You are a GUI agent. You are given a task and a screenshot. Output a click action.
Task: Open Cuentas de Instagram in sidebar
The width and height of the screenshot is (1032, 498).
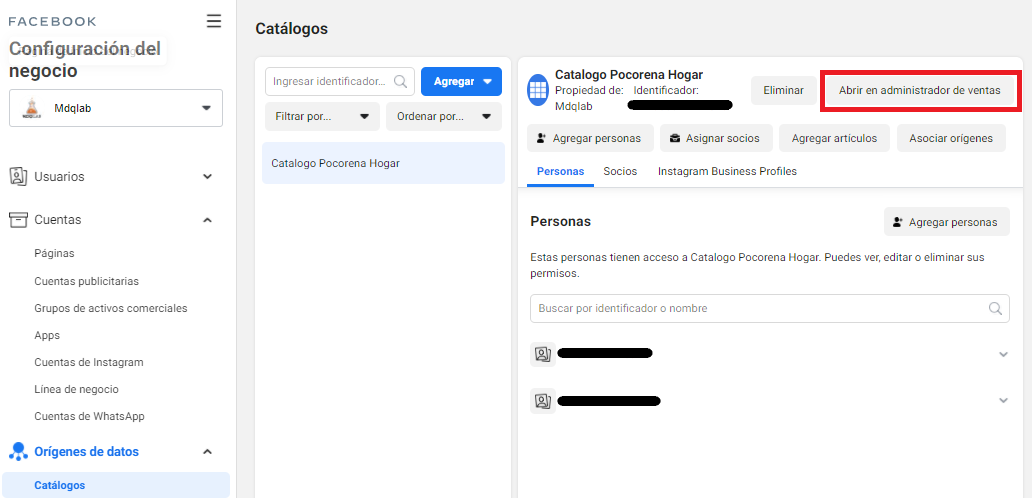(x=89, y=362)
